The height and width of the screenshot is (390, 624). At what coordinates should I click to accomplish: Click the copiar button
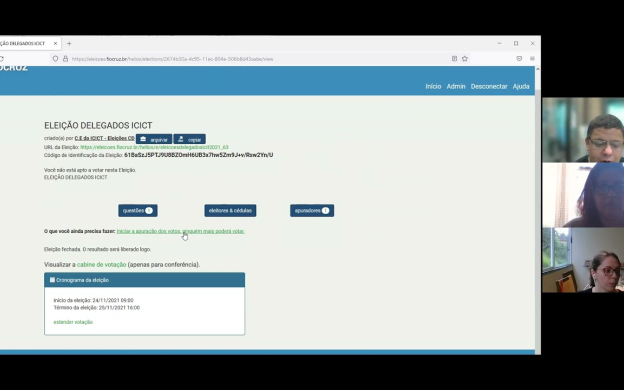click(x=189, y=139)
